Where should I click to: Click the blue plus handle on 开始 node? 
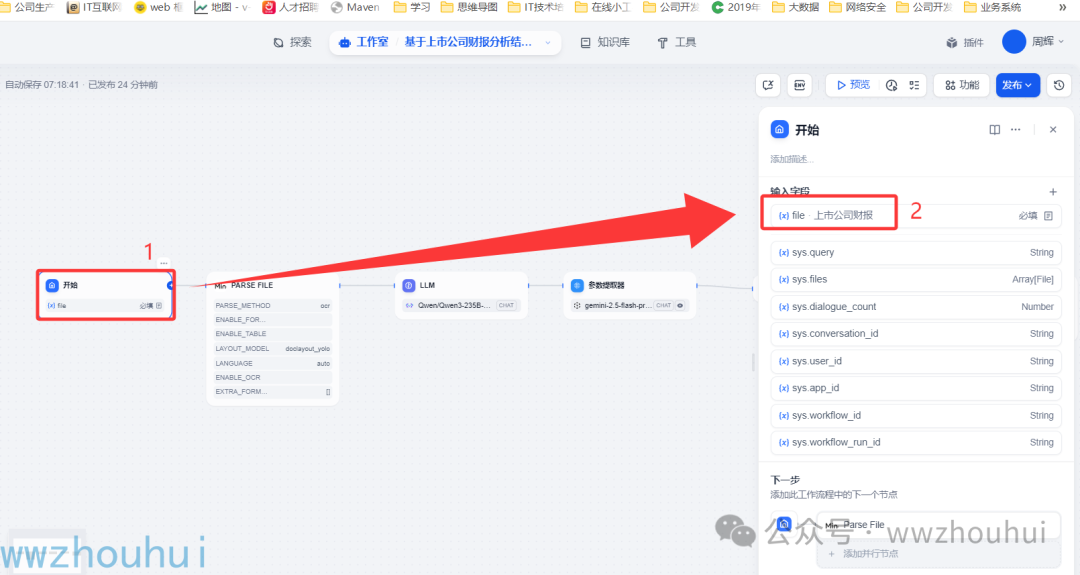(170, 285)
